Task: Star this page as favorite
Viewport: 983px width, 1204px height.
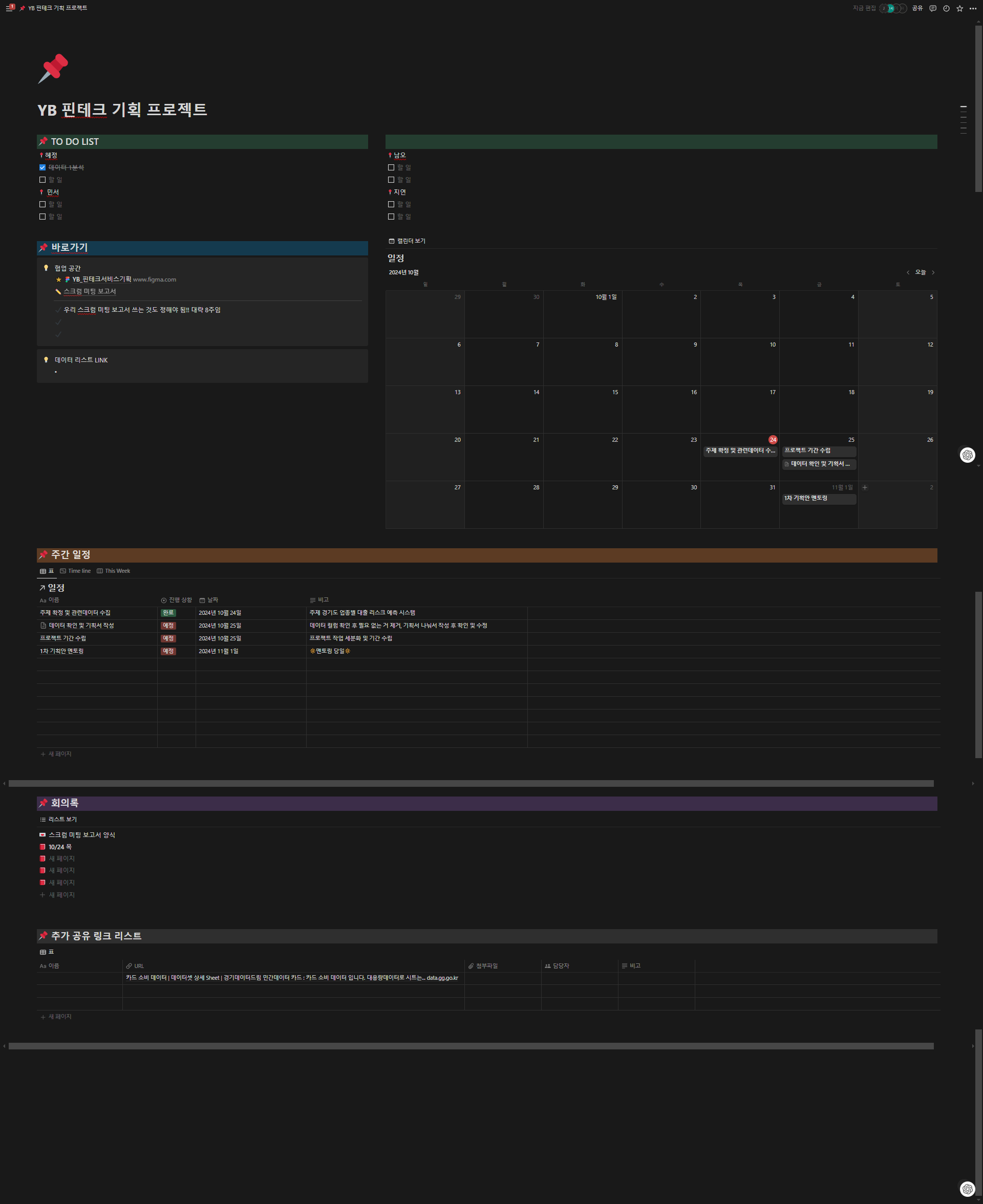Action: pyautogui.click(x=960, y=9)
